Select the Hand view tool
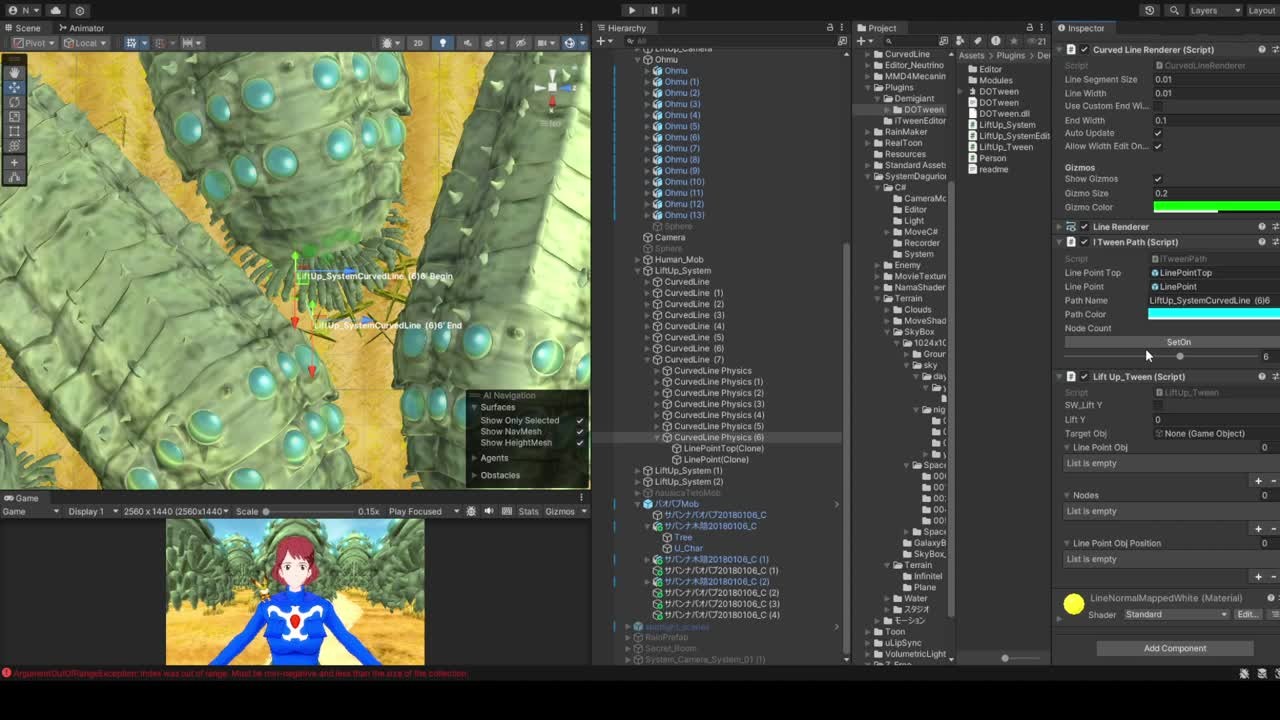 pos(14,72)
